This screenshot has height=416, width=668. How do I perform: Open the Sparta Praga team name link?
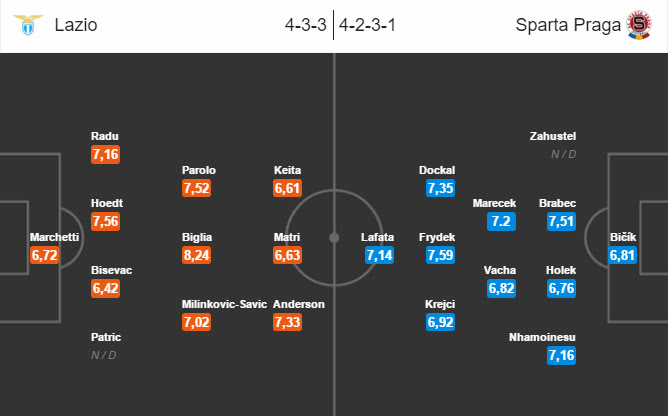click(x=568, y=25)
